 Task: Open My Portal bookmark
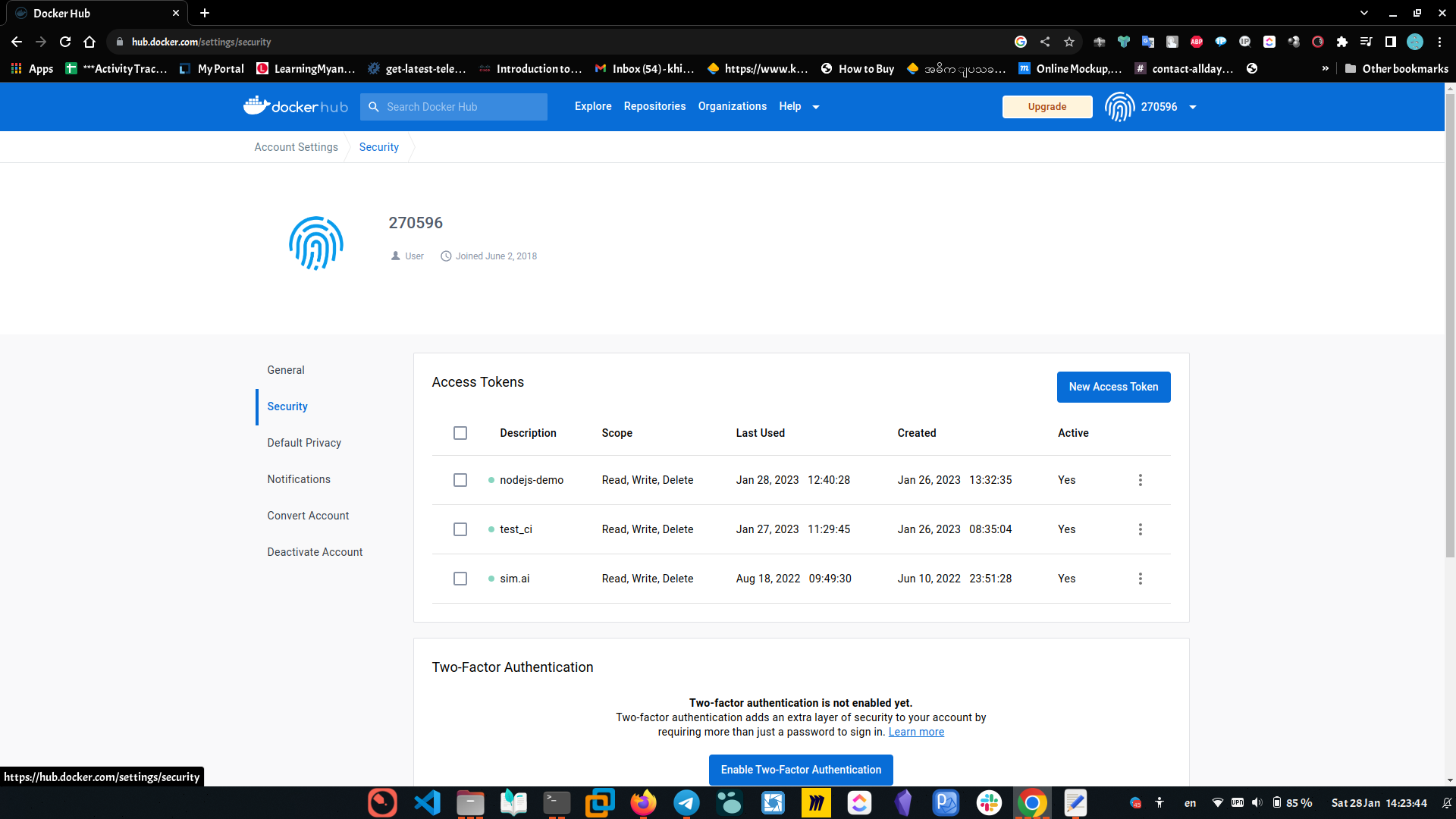coord(212,68)
